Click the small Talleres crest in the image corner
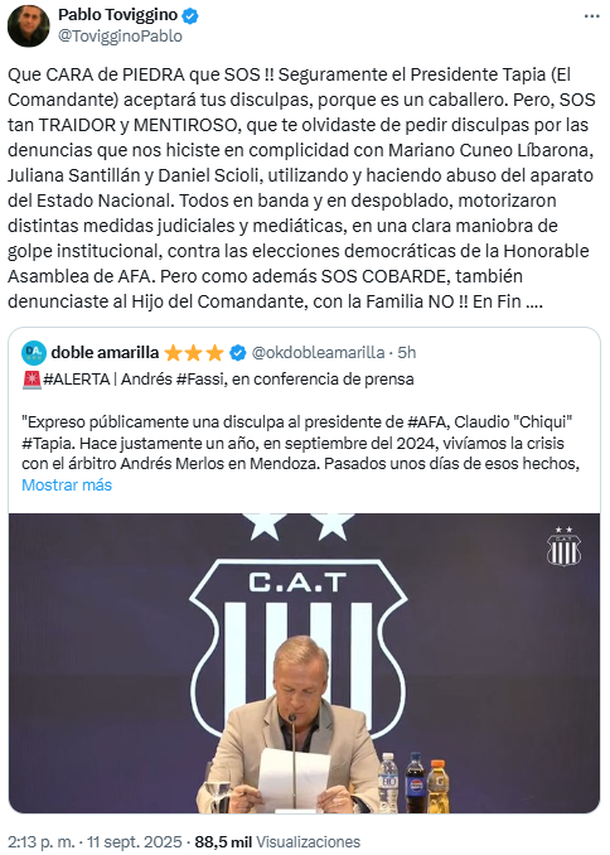The height and width of the screenshot is (855, 610). pos(563,546)
